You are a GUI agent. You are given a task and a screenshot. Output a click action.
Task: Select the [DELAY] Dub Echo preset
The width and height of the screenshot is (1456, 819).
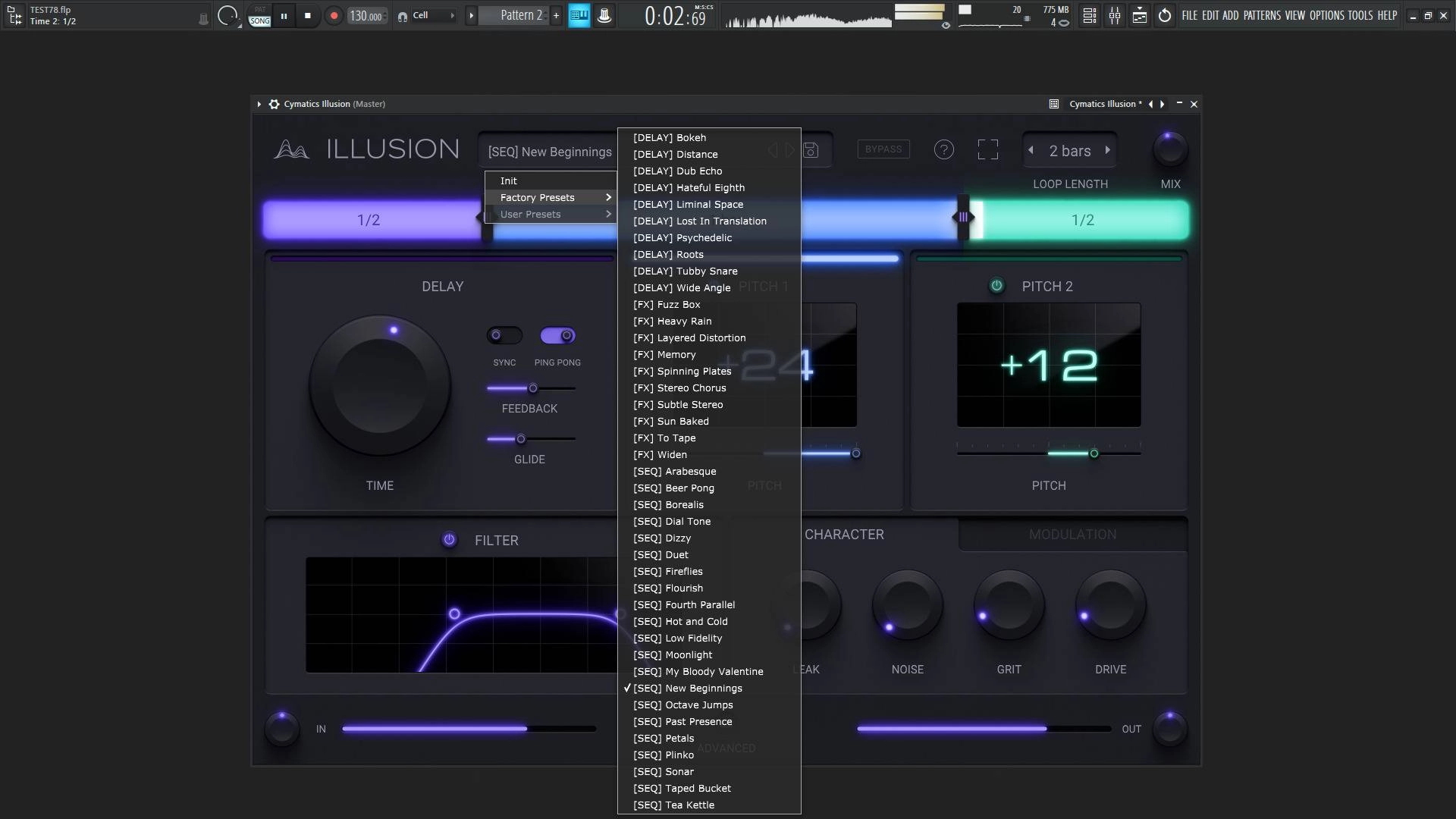click(x=709, y=171)
